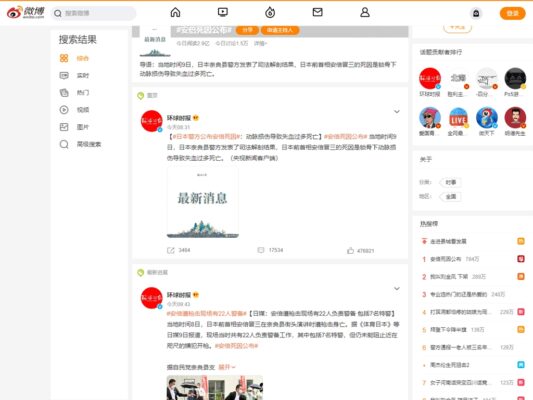The image size is (533, 400).
Task: Open the blue parrot avatar in ranking
Action: (x=487, y=118)
